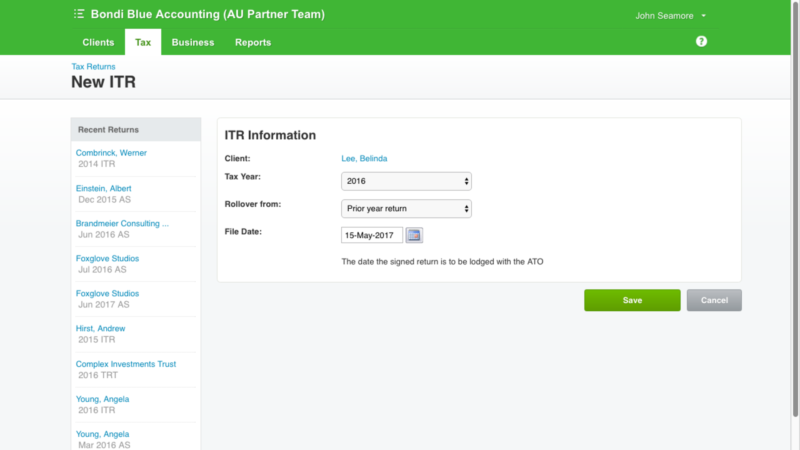The image size is (800, 450).
Task: Open Combrinck, Werner recent return
Action: pyautogui.click(x=110, y=153)
